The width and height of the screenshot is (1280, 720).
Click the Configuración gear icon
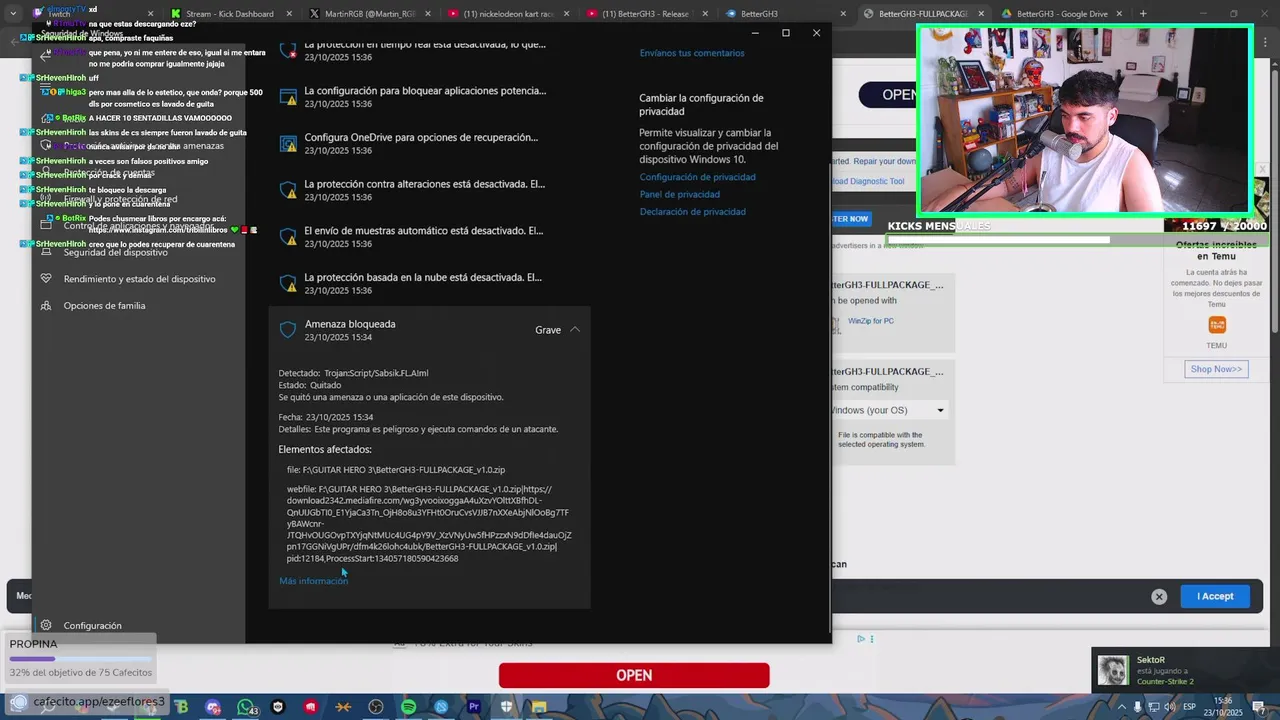[46, 626]
